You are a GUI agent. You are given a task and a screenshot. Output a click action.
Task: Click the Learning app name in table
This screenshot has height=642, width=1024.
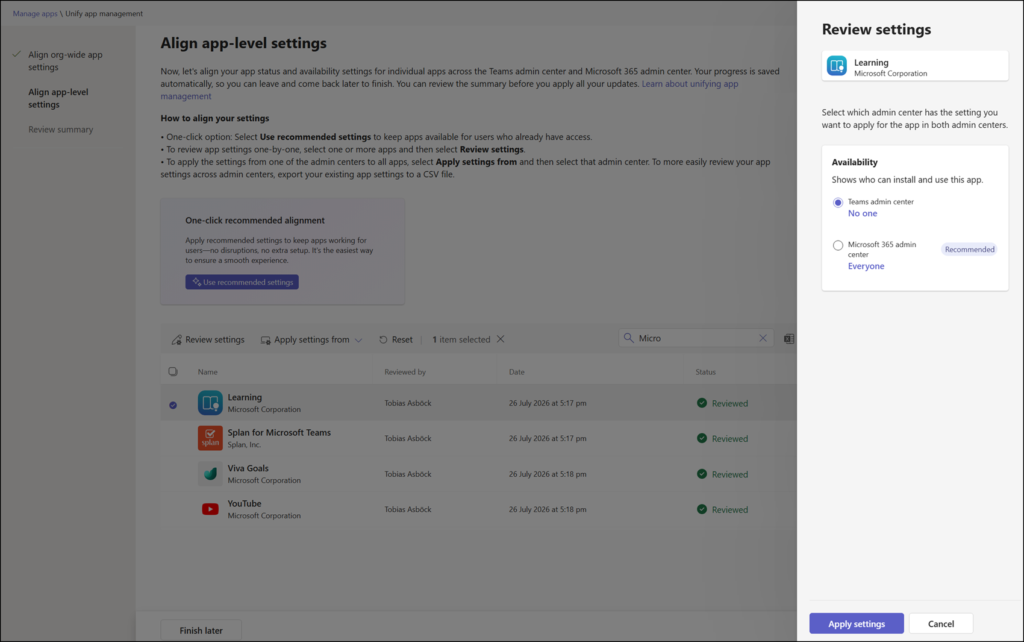click(x=244, y=397)
